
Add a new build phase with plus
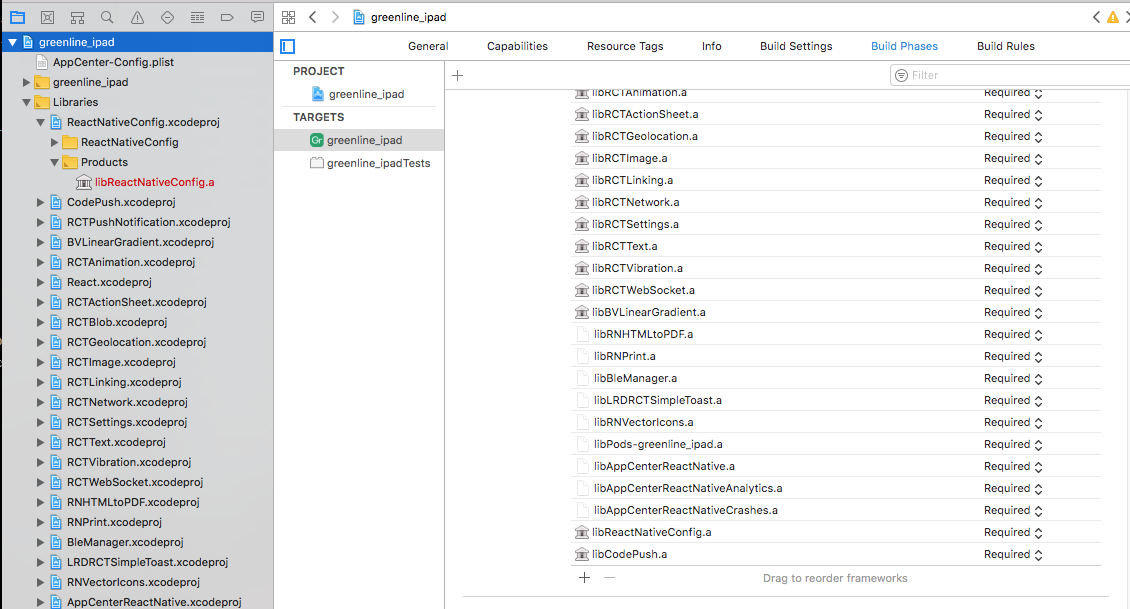point(458,76)
